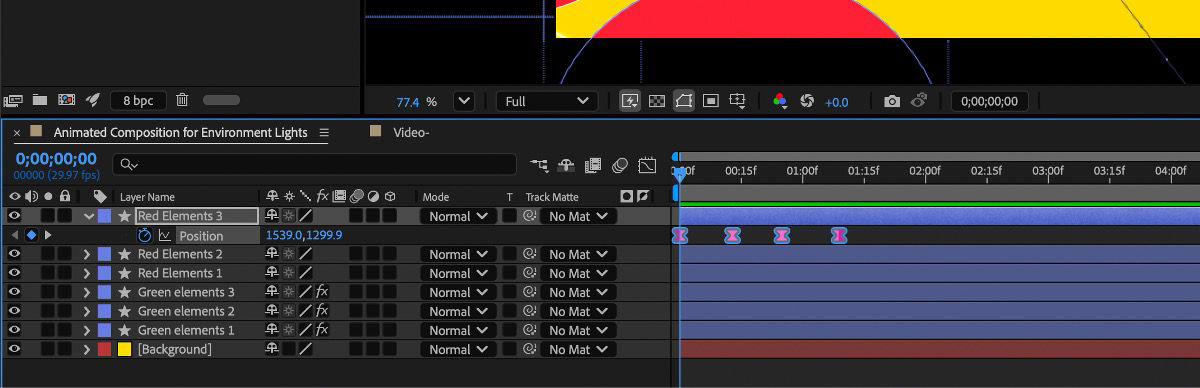Toggle hiding of shy layers in the timeline
The image size is (1200, 388).
[x=566, y=165]
